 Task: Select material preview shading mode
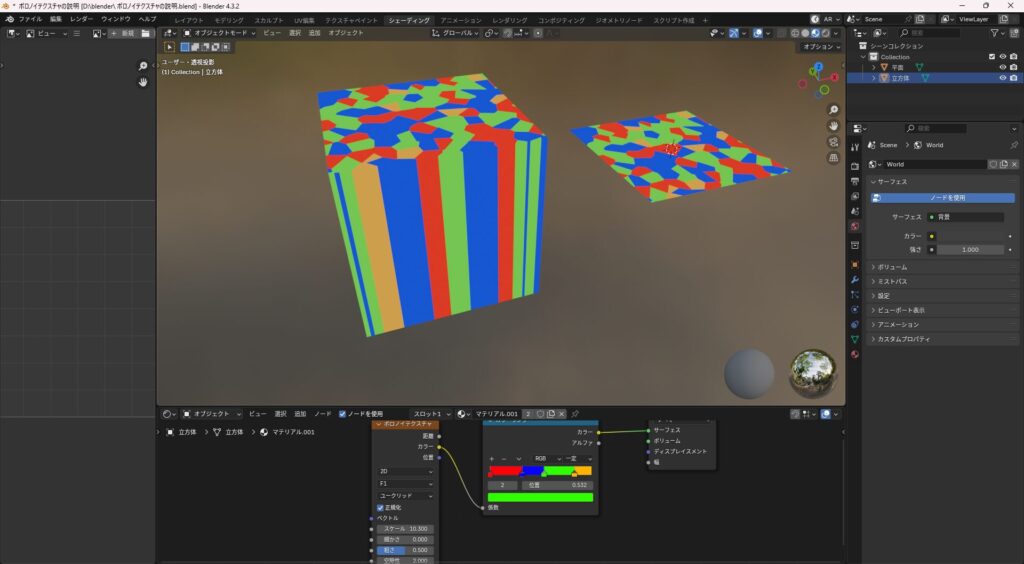tap(816, 33)
